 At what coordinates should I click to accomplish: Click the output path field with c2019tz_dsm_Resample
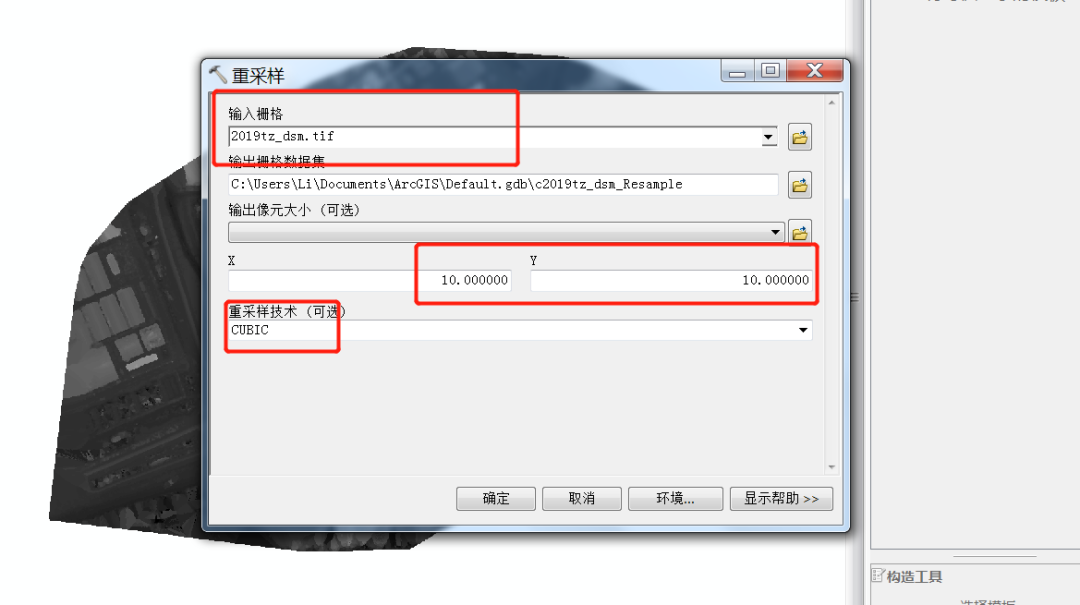[503, 185]
